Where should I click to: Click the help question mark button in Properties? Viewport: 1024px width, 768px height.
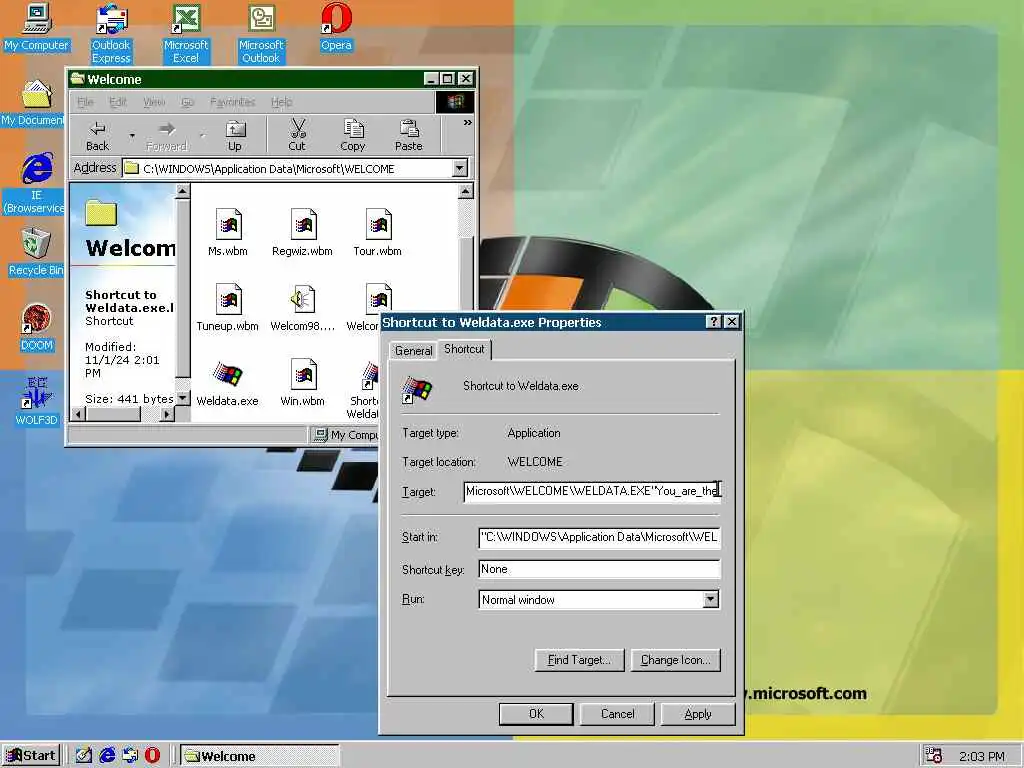(713, 321)
